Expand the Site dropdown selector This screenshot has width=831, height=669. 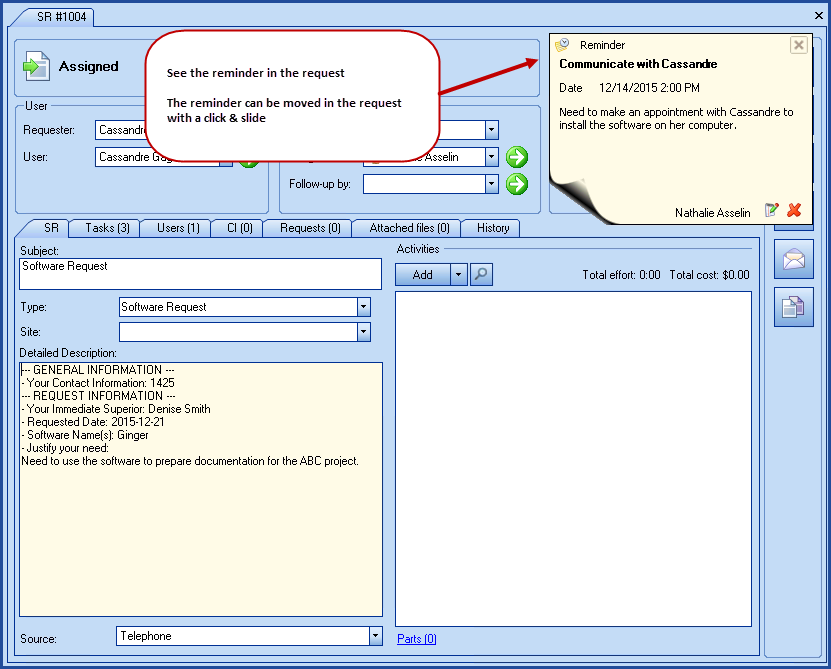[364, 331]
